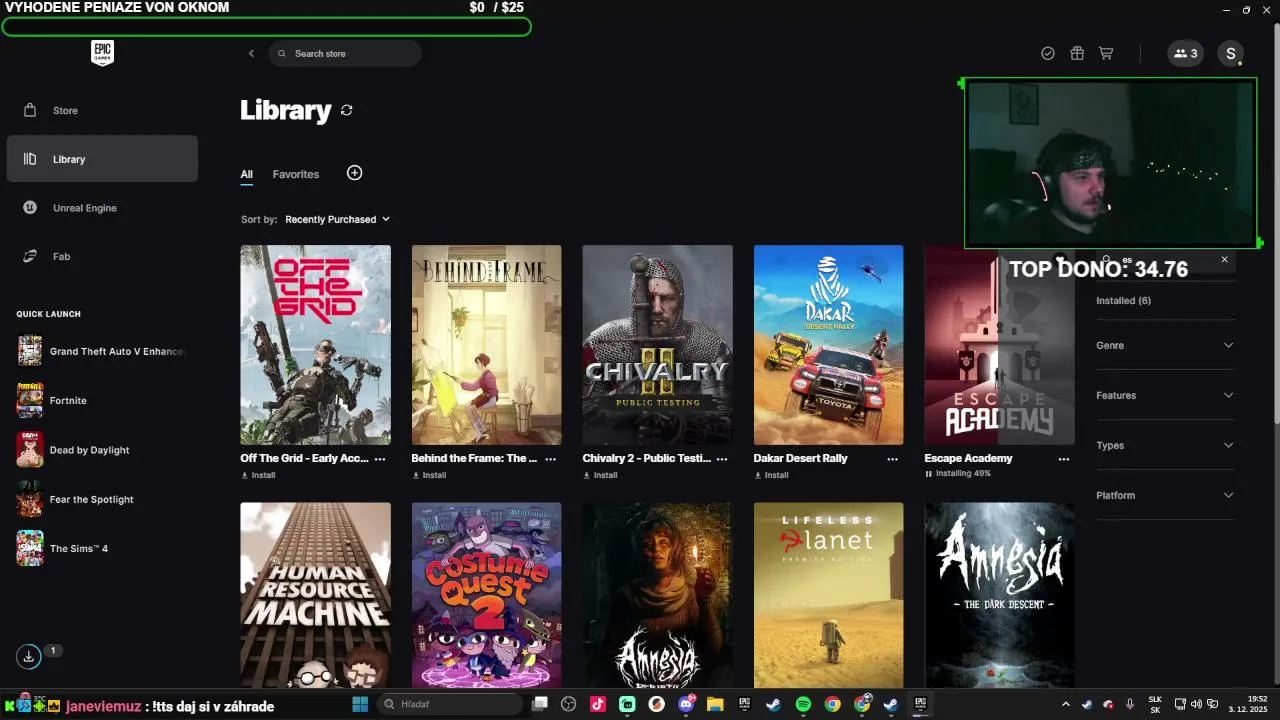The width and height of the screenshot is (1280, 720).
Task: Install Behind the Frame
Action: point(429,475)
